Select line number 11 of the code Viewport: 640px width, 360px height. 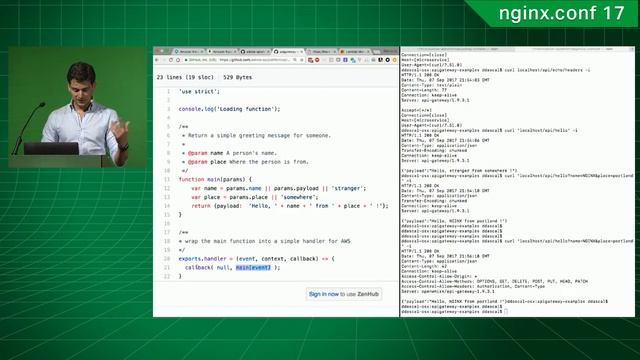[x=167, y=179]
